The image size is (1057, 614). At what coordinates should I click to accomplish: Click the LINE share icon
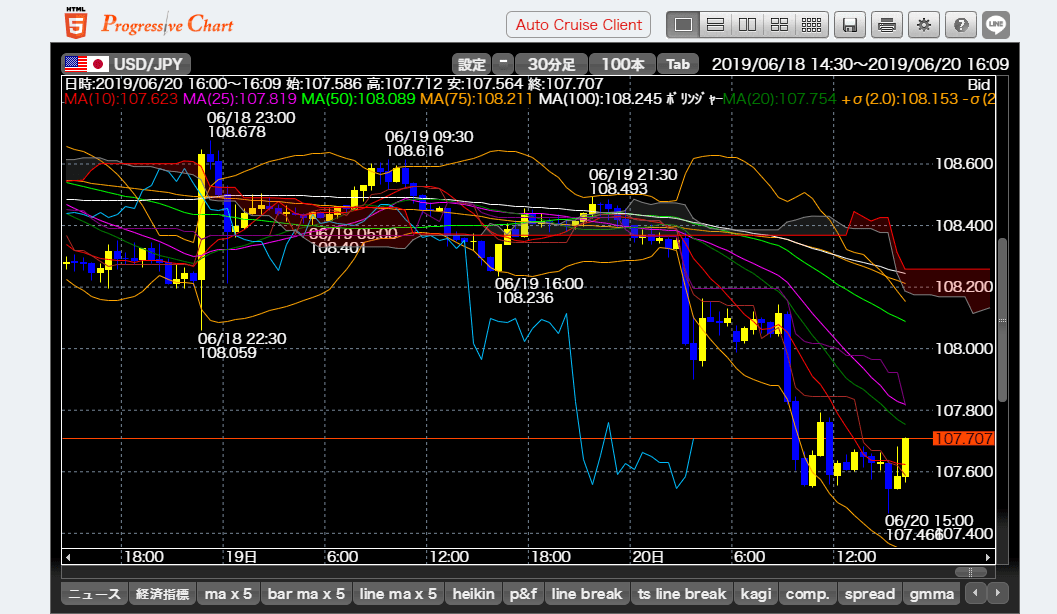coord(996,25)
